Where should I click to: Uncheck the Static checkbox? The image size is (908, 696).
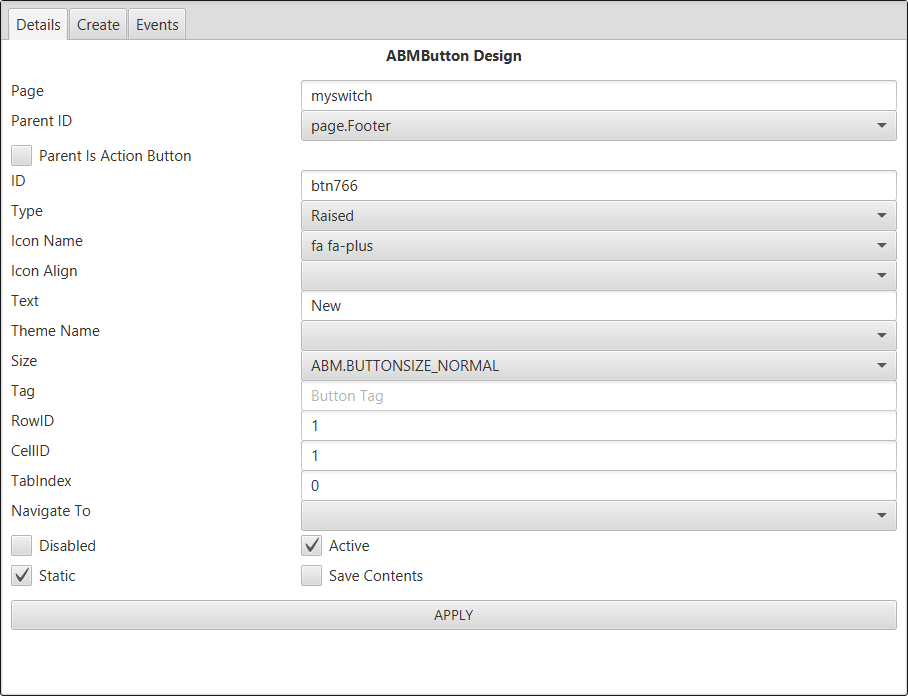(21, 576)
